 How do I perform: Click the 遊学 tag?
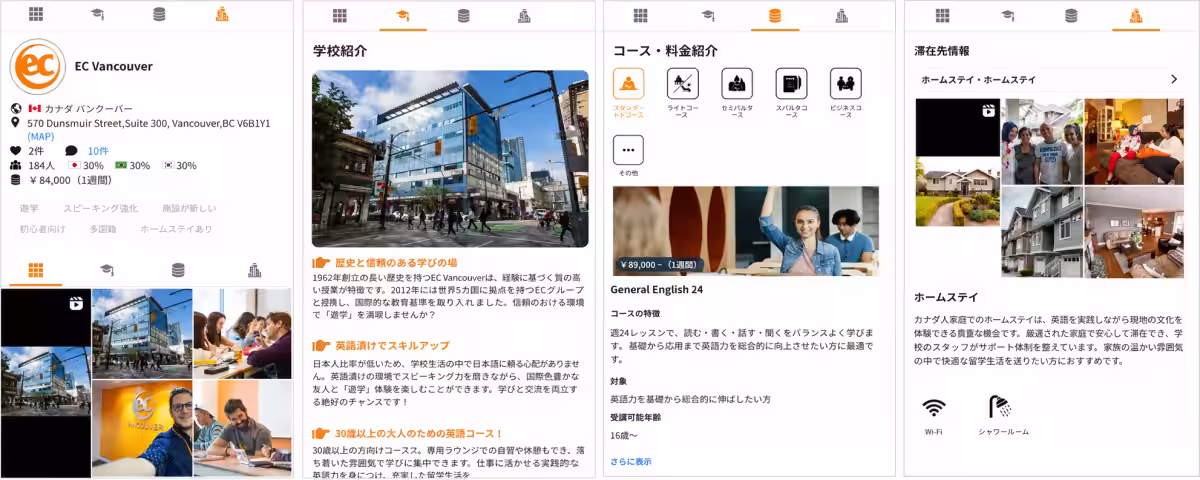coord(29,208)
